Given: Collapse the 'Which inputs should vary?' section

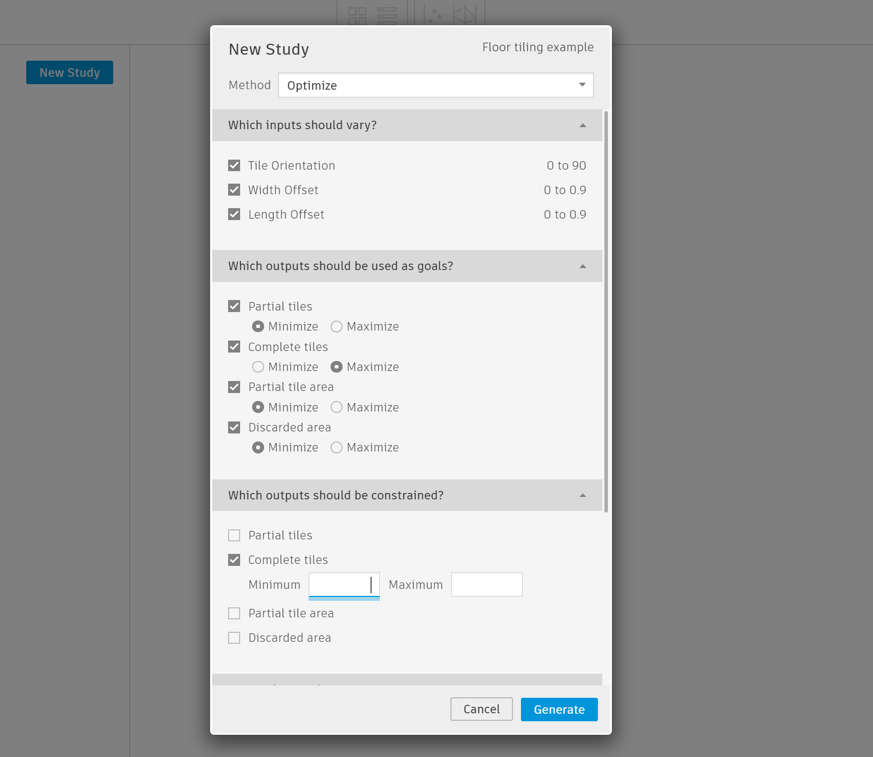Looking at the screenshot, I should [582, 126].
